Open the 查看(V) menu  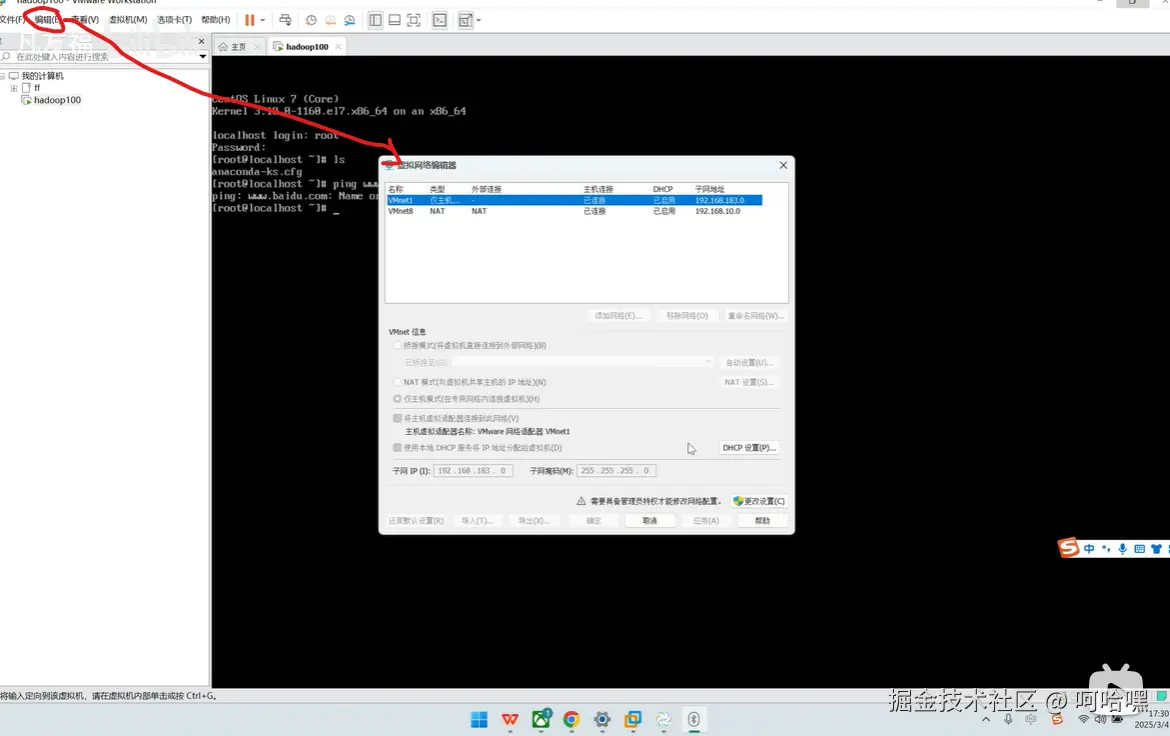coord(85,19)
